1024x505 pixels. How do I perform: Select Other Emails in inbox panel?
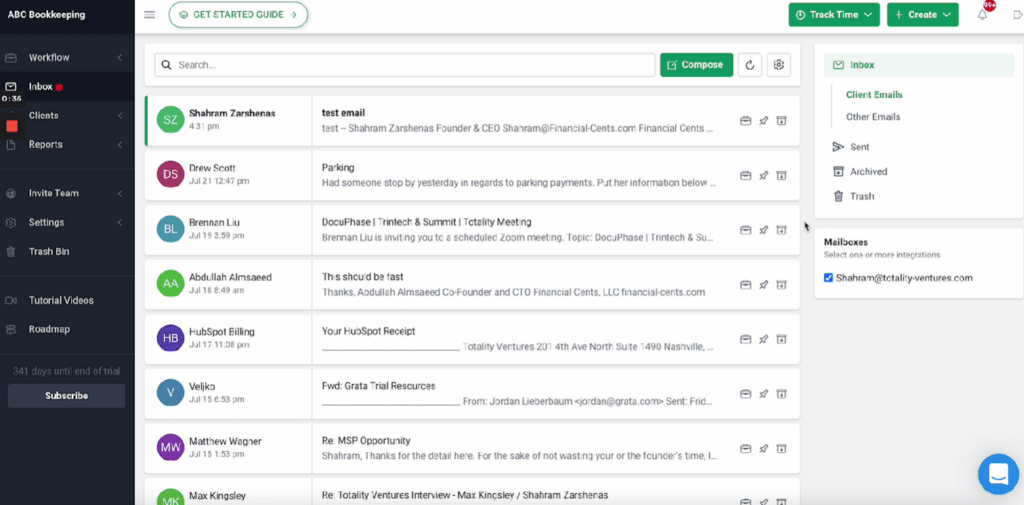(873, 117)
